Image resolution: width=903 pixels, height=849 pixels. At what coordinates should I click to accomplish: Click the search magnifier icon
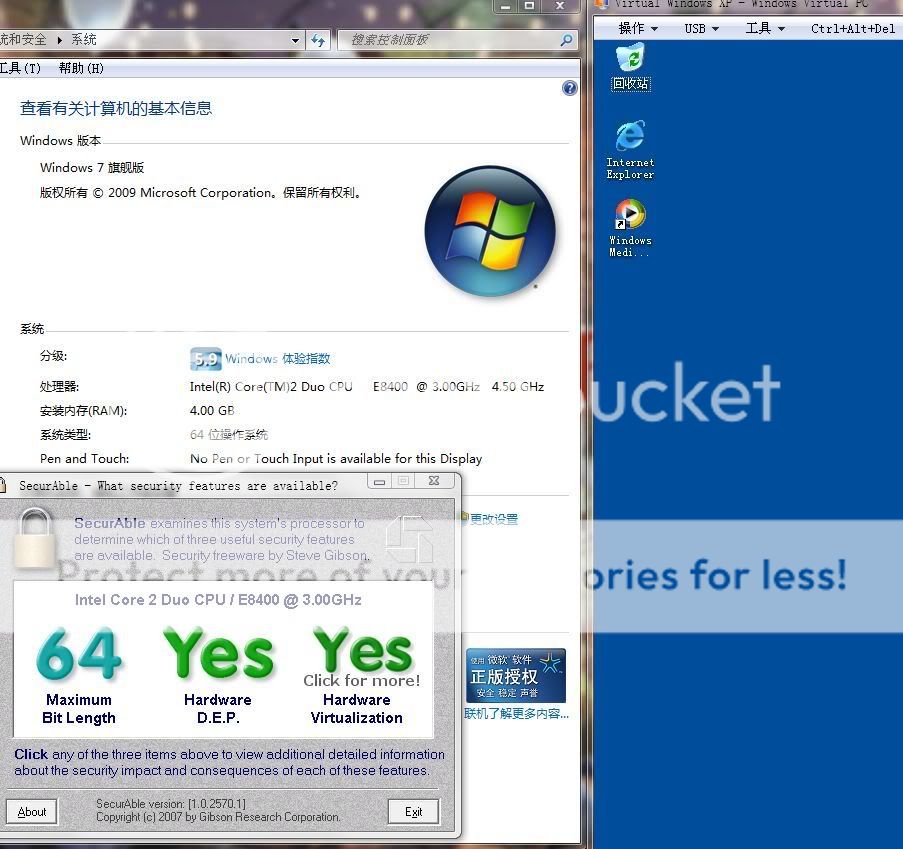point(566,40)
